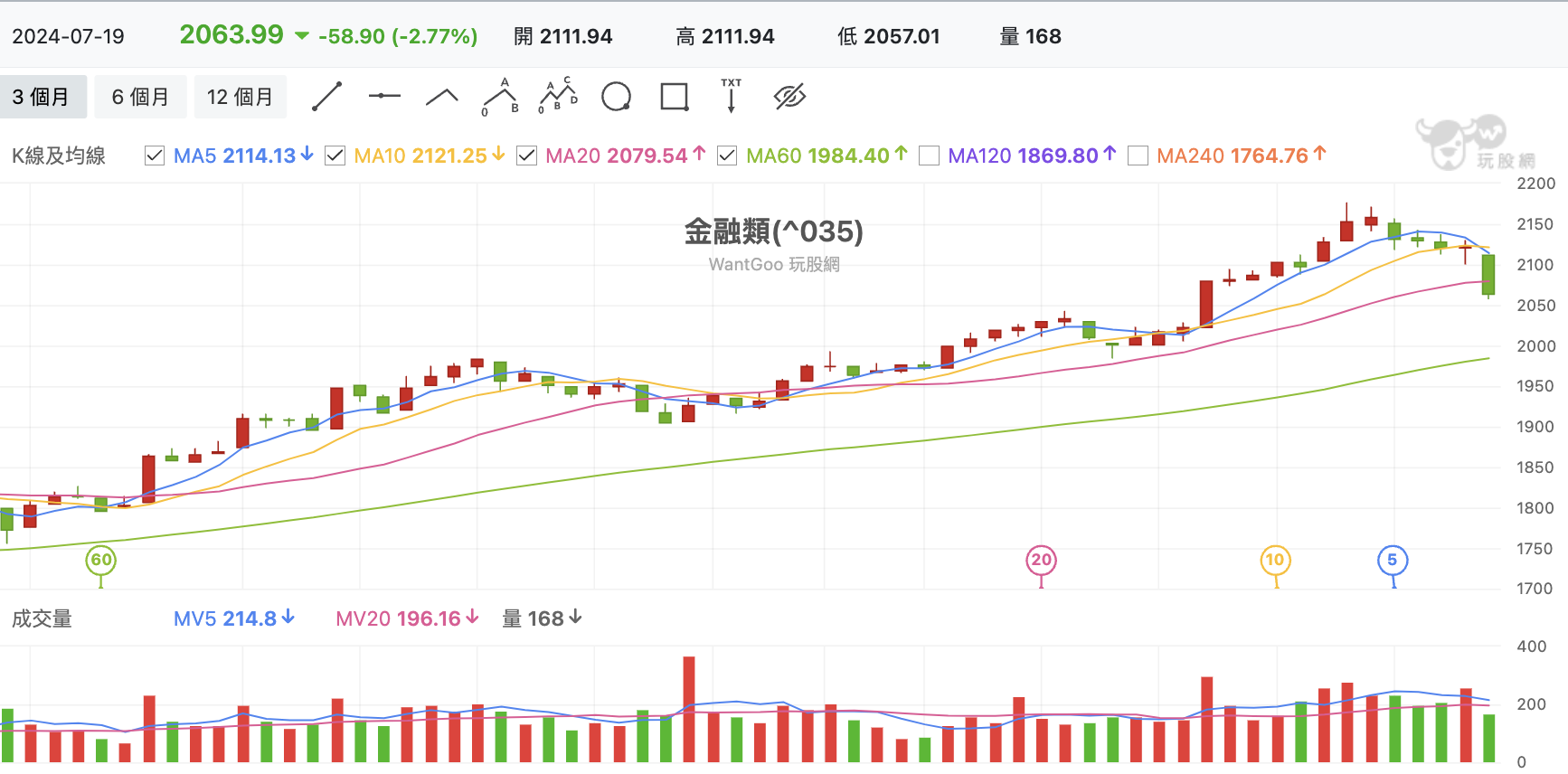
Task: Select the horizontal line drawing tool
Action: [x=384, y=96]
